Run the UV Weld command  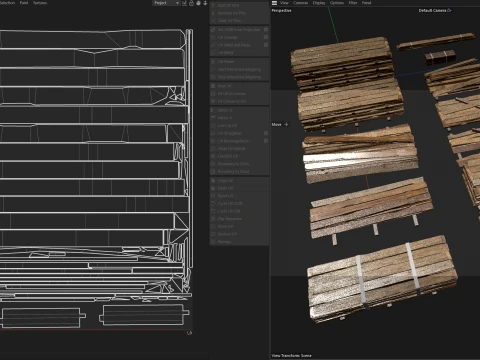[x=239, y=53]
